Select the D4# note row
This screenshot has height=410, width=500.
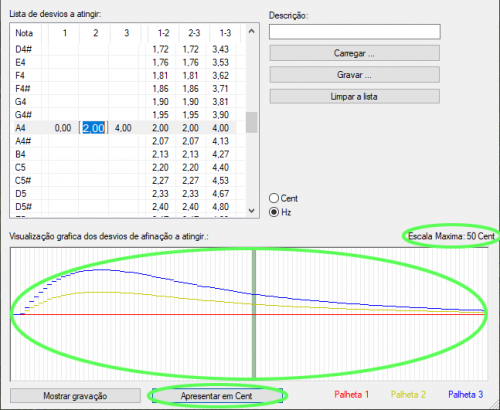click(x=128, y=49)
